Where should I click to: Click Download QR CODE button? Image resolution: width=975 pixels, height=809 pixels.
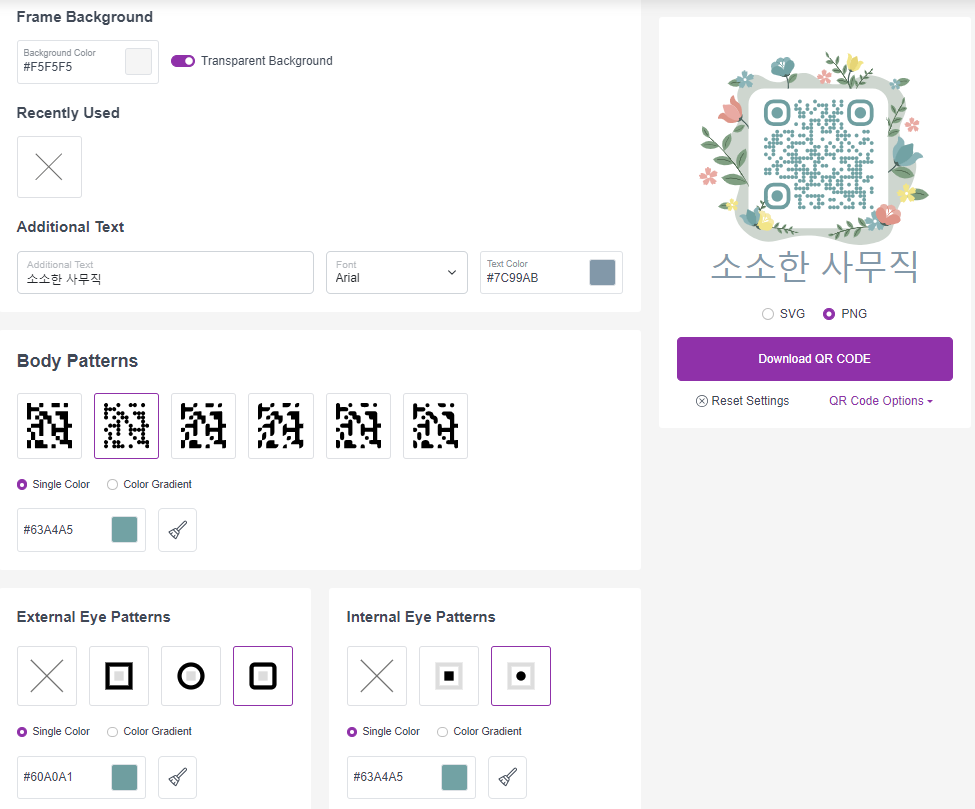coord(815,359)
